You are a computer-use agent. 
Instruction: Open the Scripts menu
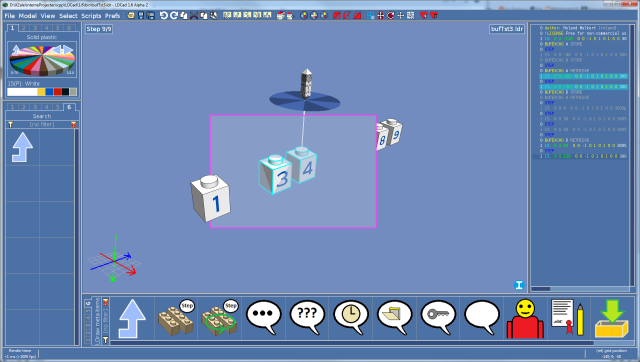[91, 16]
